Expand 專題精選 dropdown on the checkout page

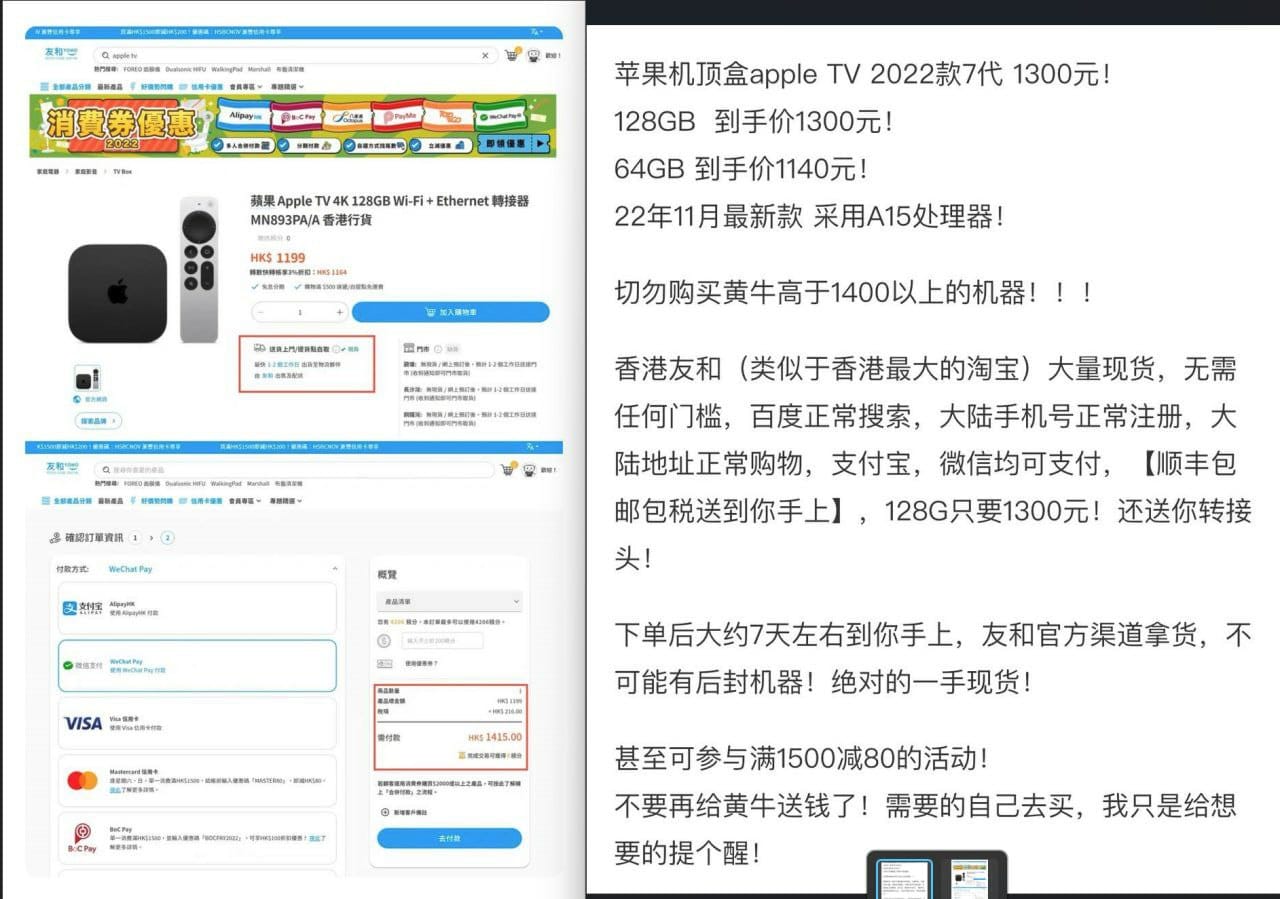[287, 500]
